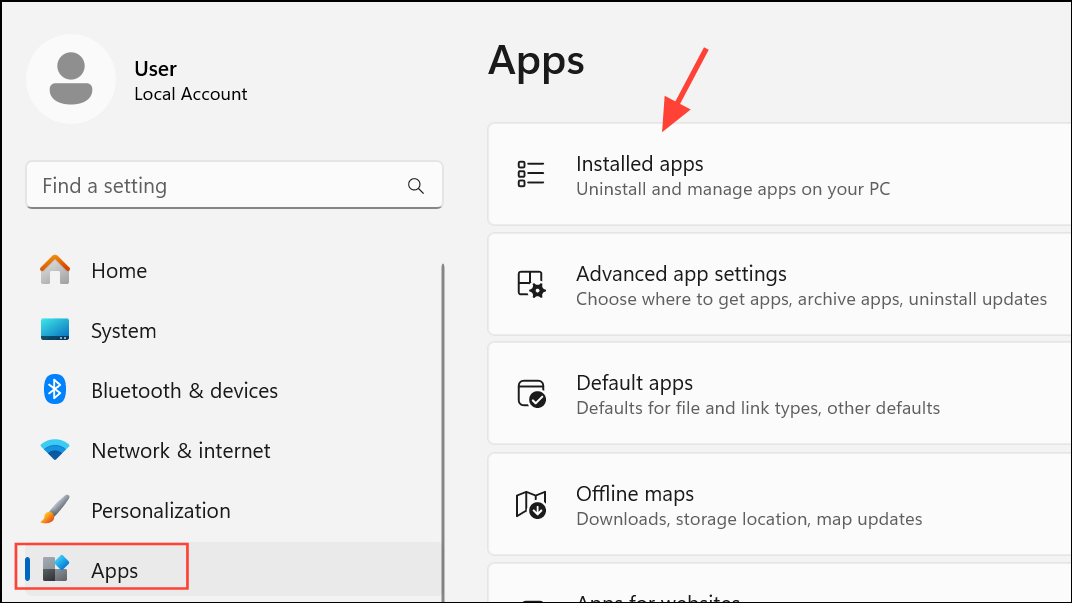Click the System monitor icon
The image size is (1072, 603).
click(54, 330)
